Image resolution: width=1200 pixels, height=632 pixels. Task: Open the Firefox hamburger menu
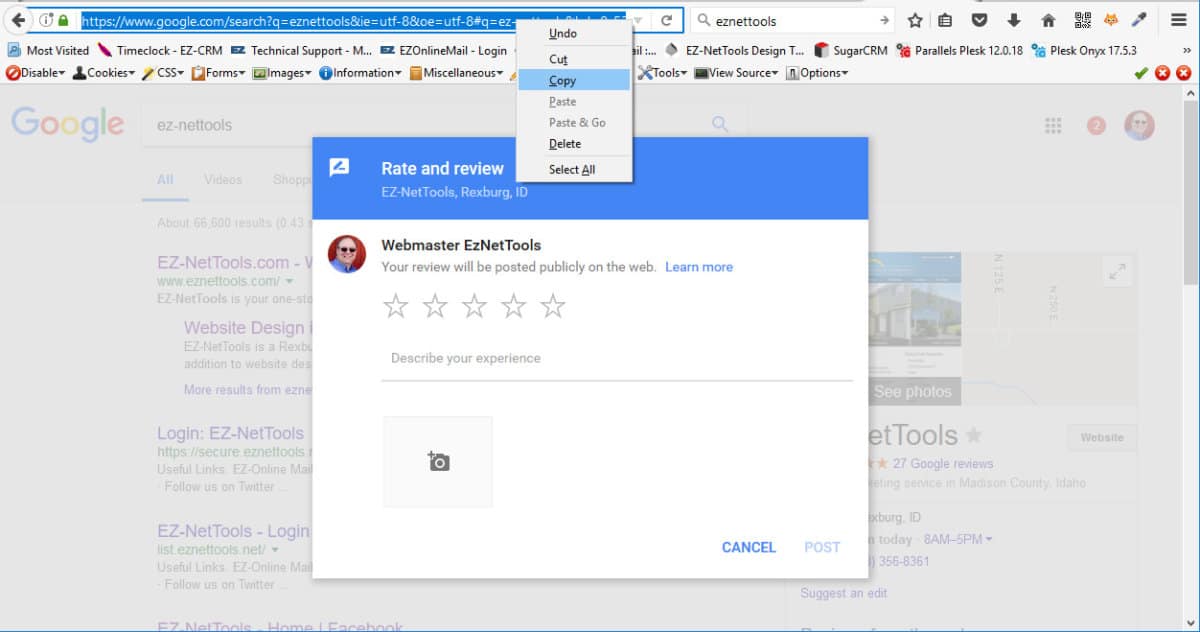click(x=1179, y=20)
